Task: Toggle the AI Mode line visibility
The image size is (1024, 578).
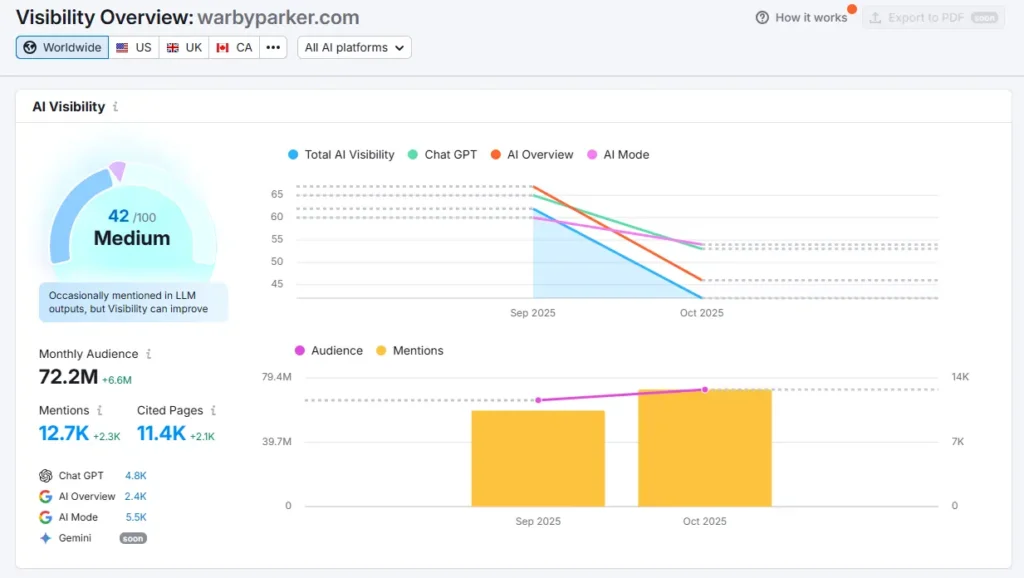Action: pos(618,154)
